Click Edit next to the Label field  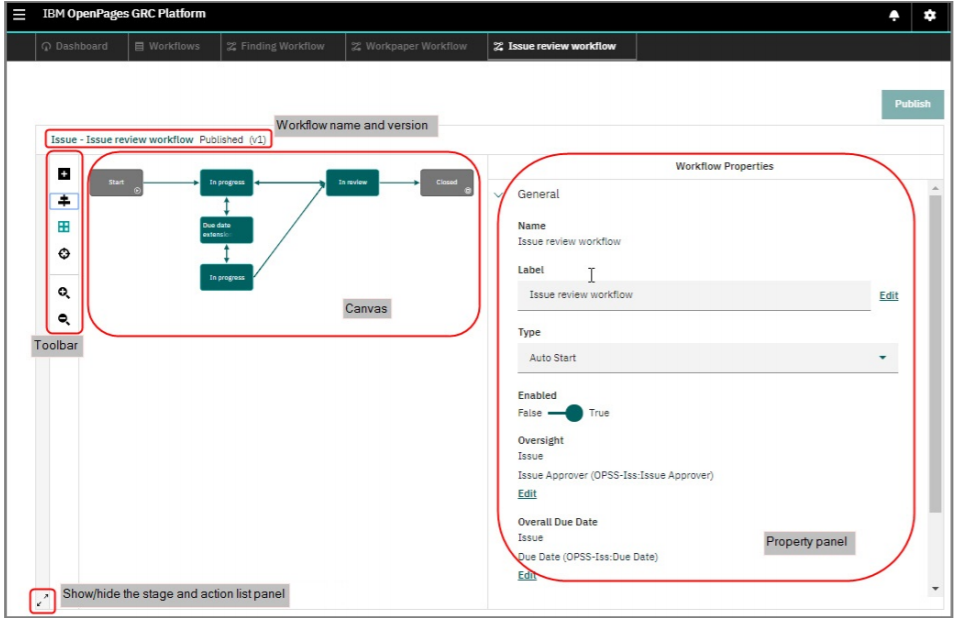click(x=889, y=296)
